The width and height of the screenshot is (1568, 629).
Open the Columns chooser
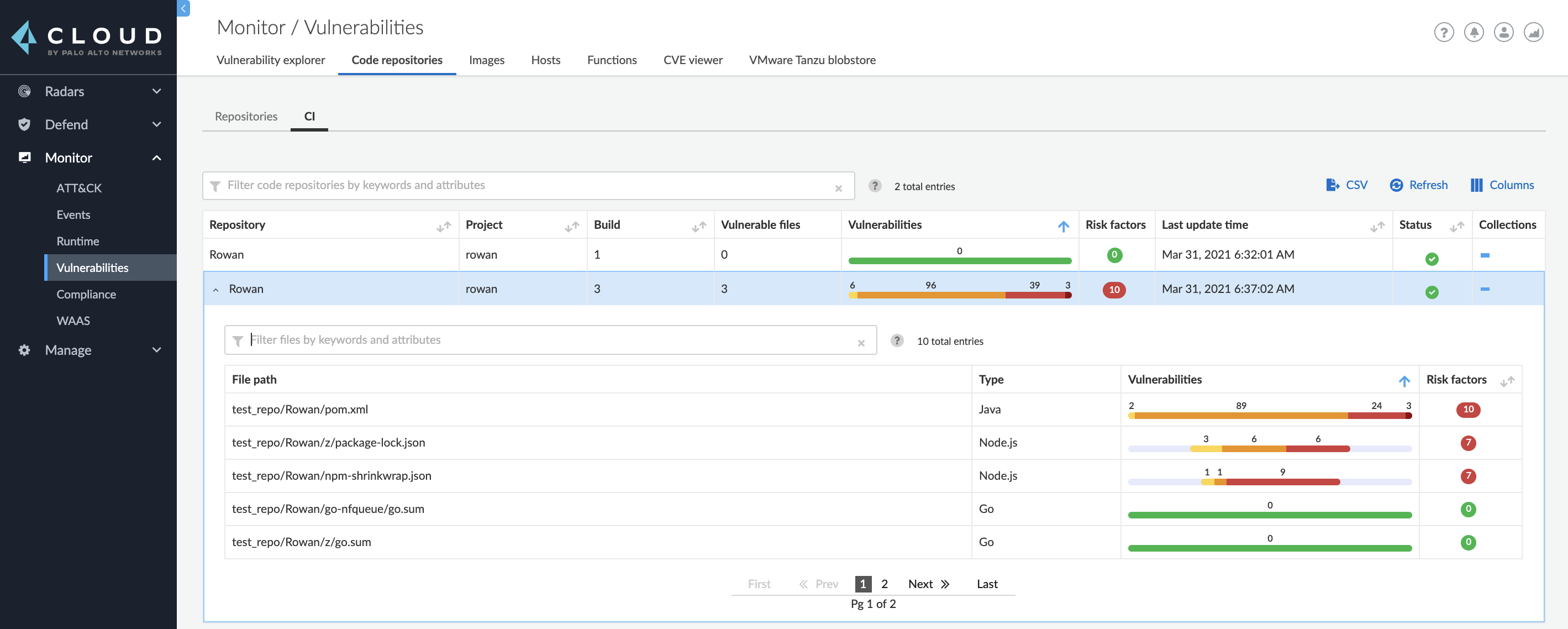click(1502, 185)
